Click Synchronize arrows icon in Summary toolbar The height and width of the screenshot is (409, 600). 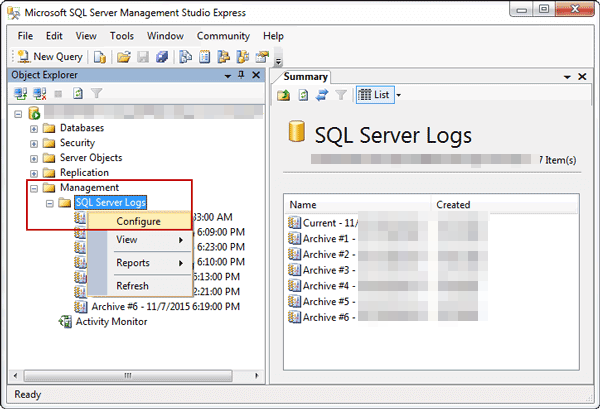[x=322, y=95]
